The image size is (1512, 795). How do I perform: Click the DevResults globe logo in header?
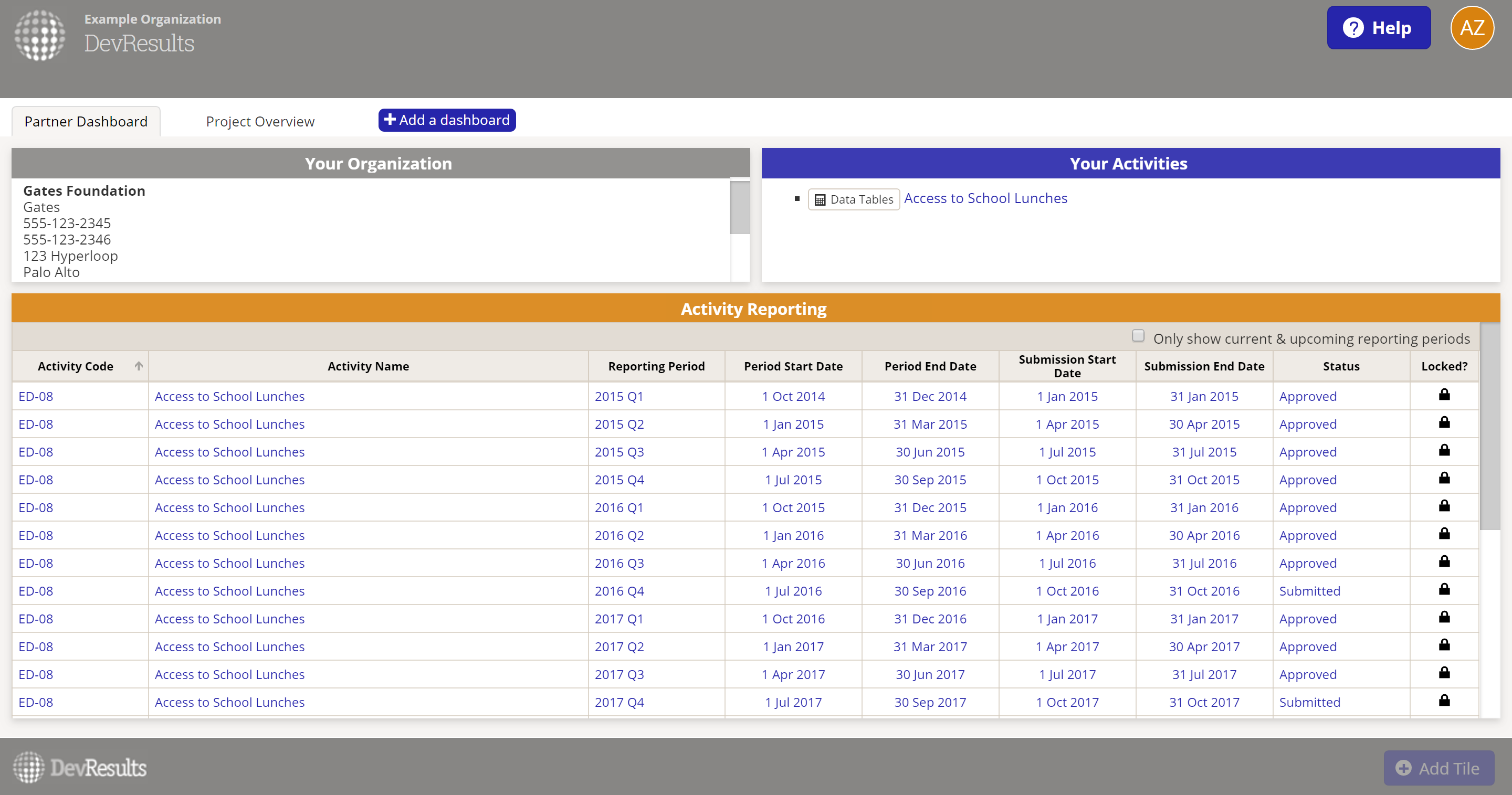[40, 35]
